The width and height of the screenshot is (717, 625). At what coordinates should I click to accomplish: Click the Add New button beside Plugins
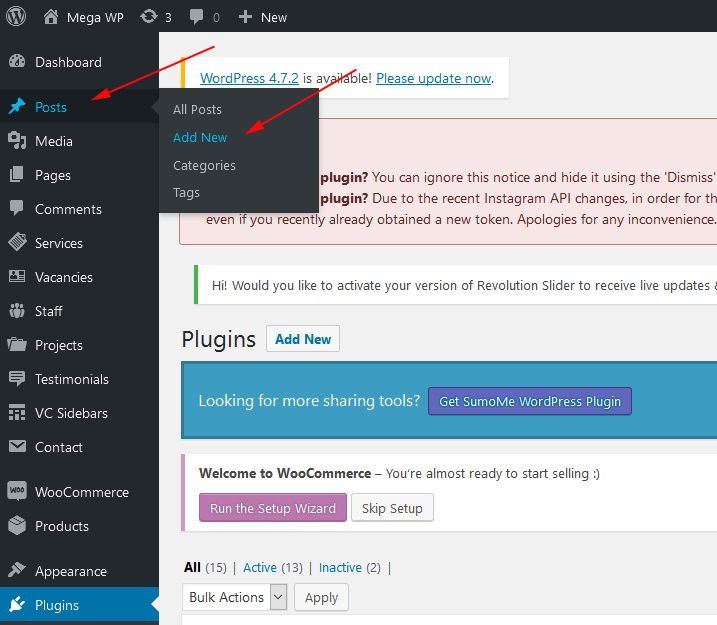(x=303, y=339)
